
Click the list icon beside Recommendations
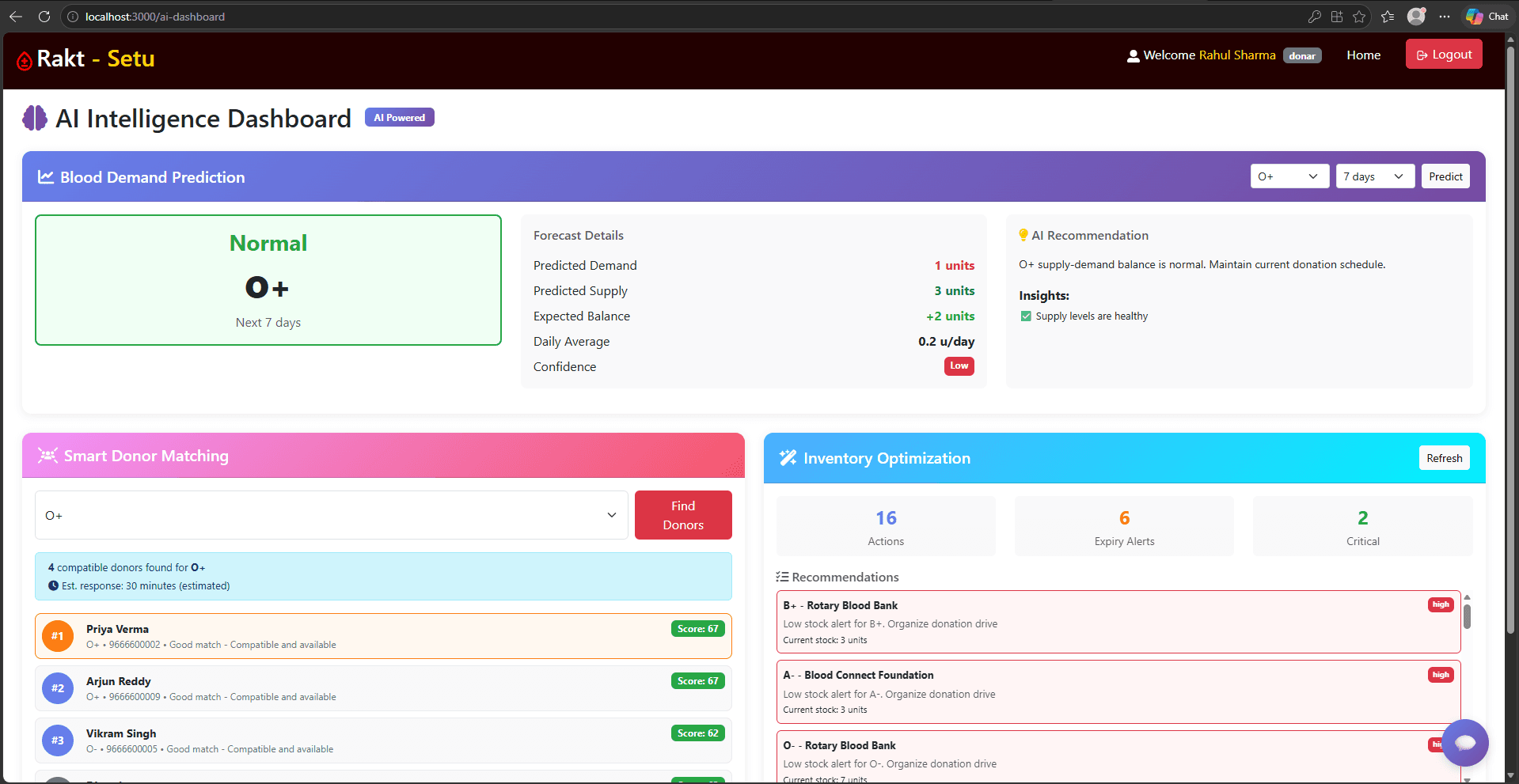pyautogui.click(x=782, y=577)
